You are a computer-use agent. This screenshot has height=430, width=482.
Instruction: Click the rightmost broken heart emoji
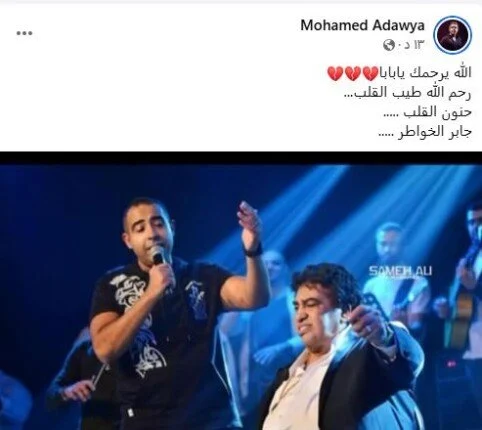pos(370,73)
